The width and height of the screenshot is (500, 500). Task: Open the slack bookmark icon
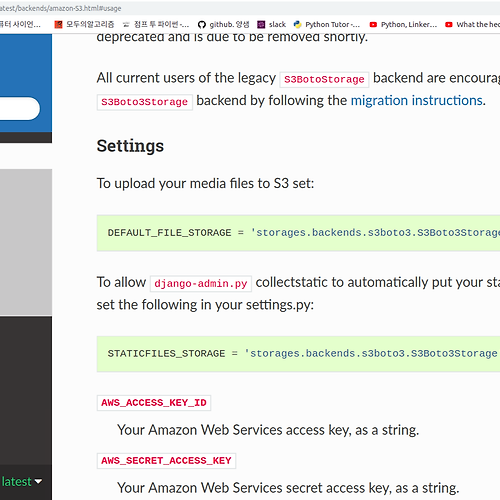click(x=261, y=25)
